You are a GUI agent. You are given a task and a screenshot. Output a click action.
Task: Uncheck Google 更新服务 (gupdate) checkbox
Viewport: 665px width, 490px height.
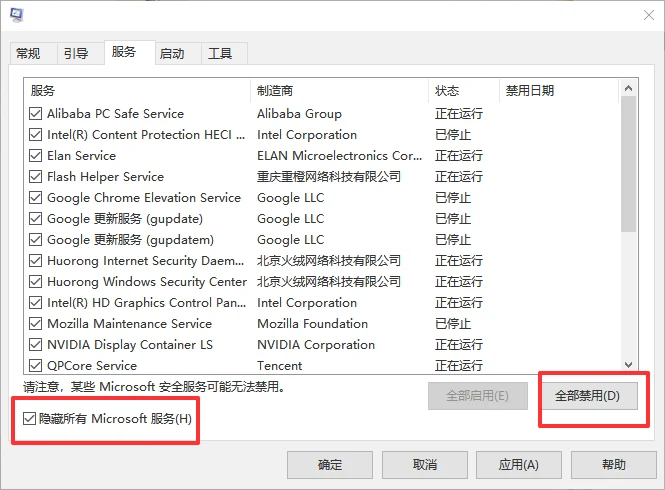click(36, 218)
